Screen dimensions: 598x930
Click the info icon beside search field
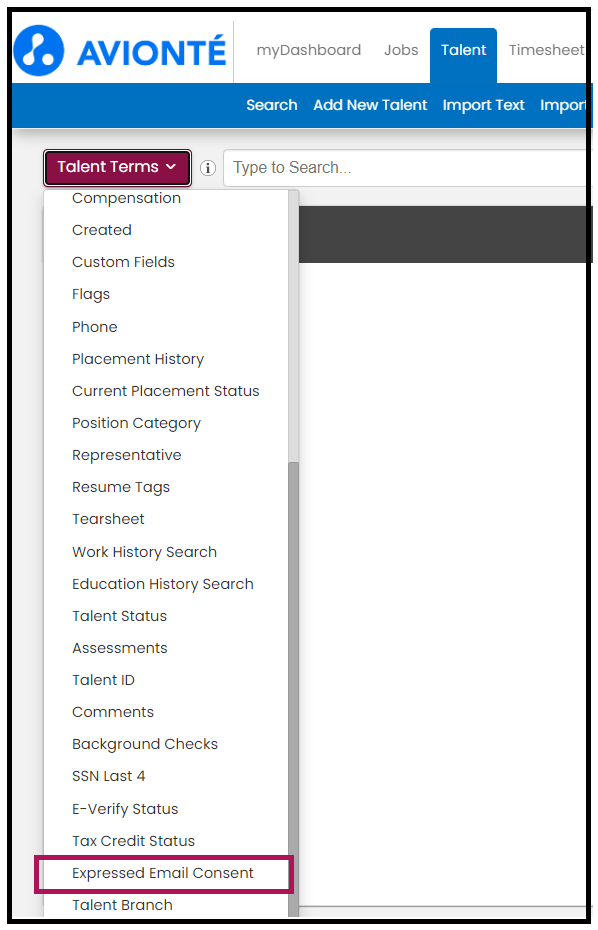(x=208, y=168)
